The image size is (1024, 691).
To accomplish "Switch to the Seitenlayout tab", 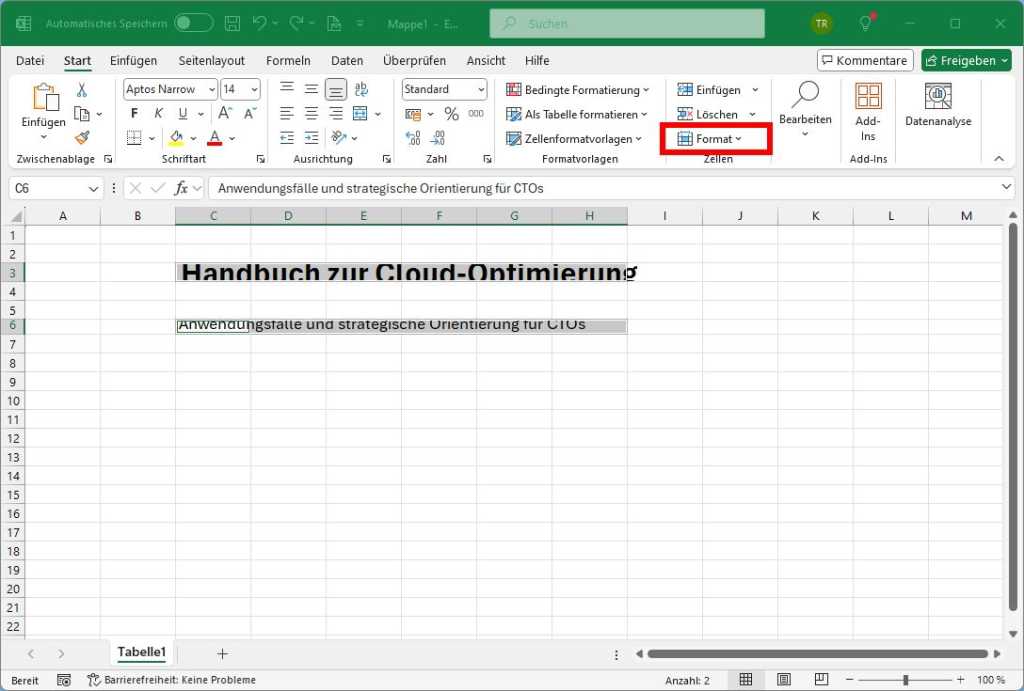I will (x=212, y=61).
